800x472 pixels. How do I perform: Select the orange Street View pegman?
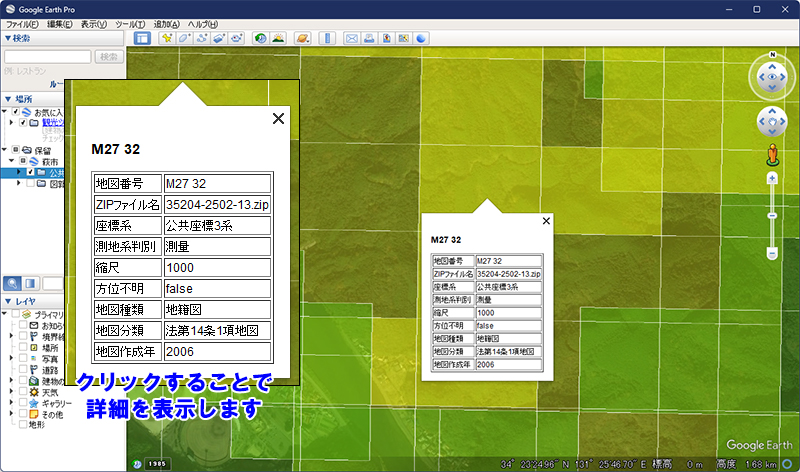(x=772, y=155)
